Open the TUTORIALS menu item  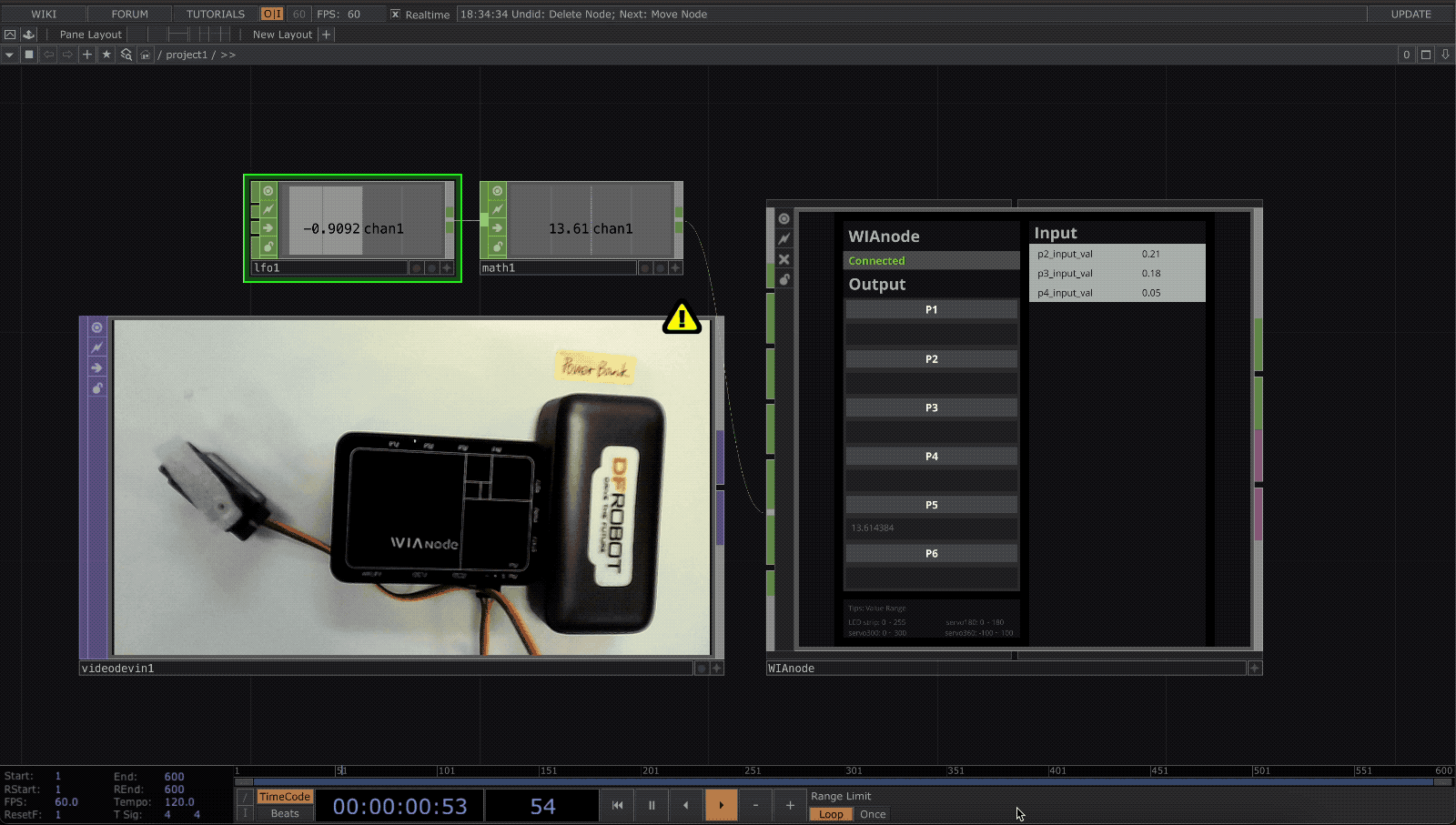click(x=215, y=15)
